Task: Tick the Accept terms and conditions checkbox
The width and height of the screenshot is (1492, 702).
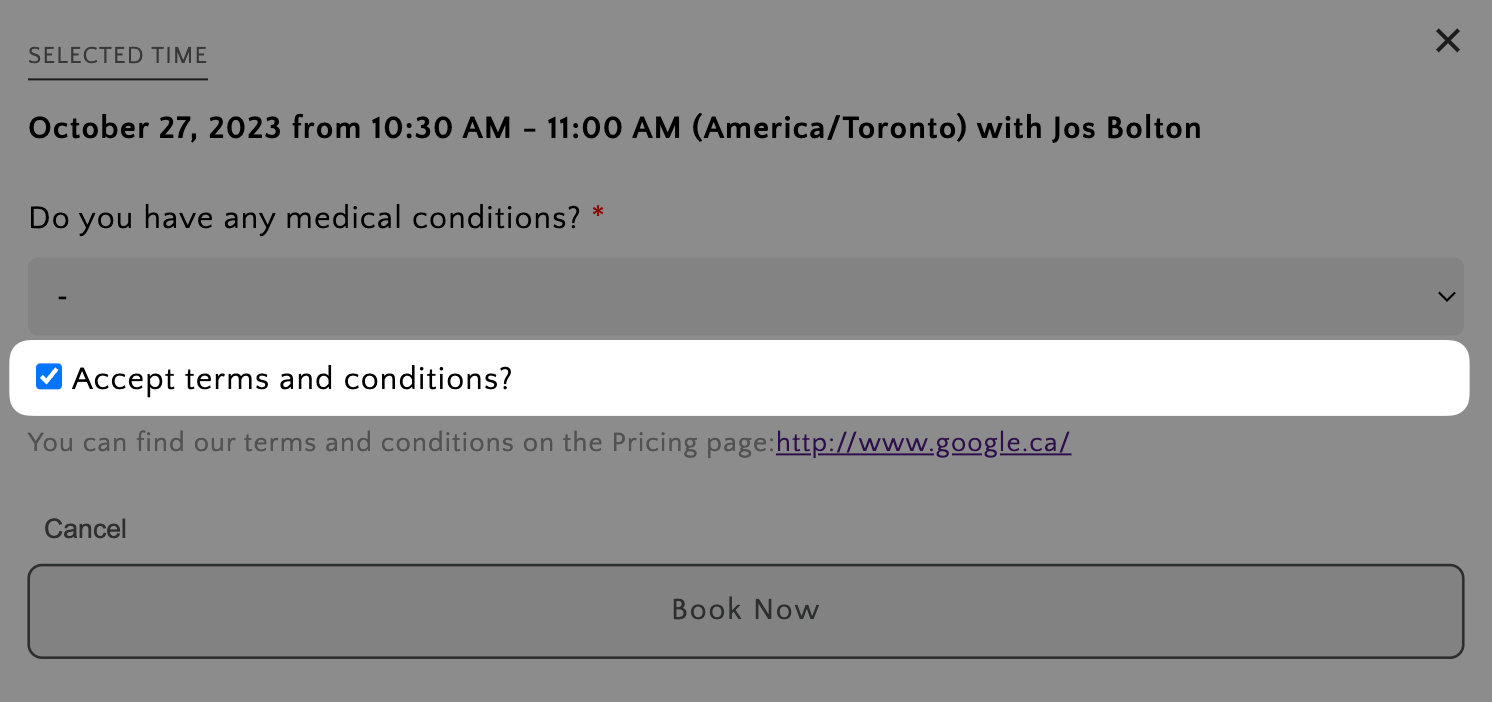Action: tap(49, 377)
